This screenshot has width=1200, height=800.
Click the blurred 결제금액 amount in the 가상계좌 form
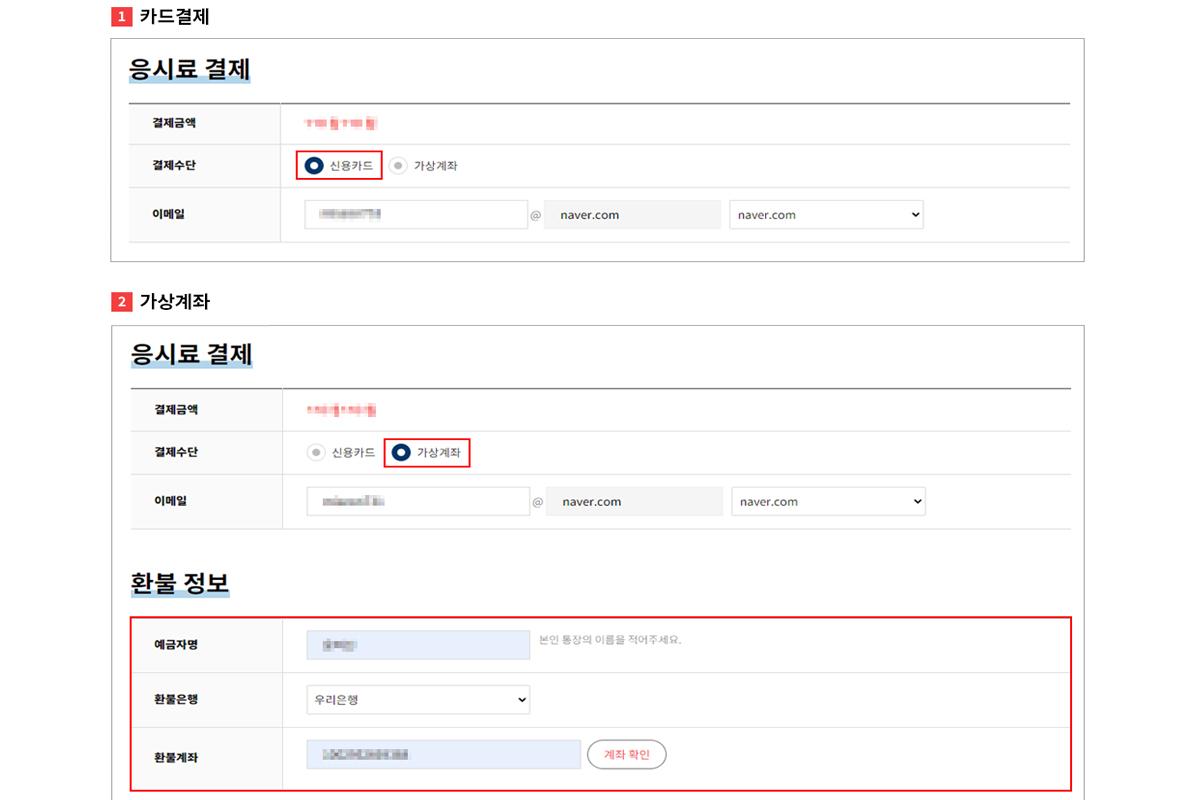coord(342,410)
